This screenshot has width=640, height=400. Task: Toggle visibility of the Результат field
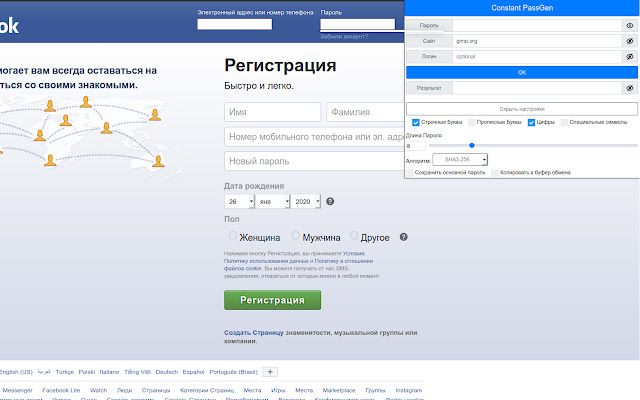pos(630,88)
